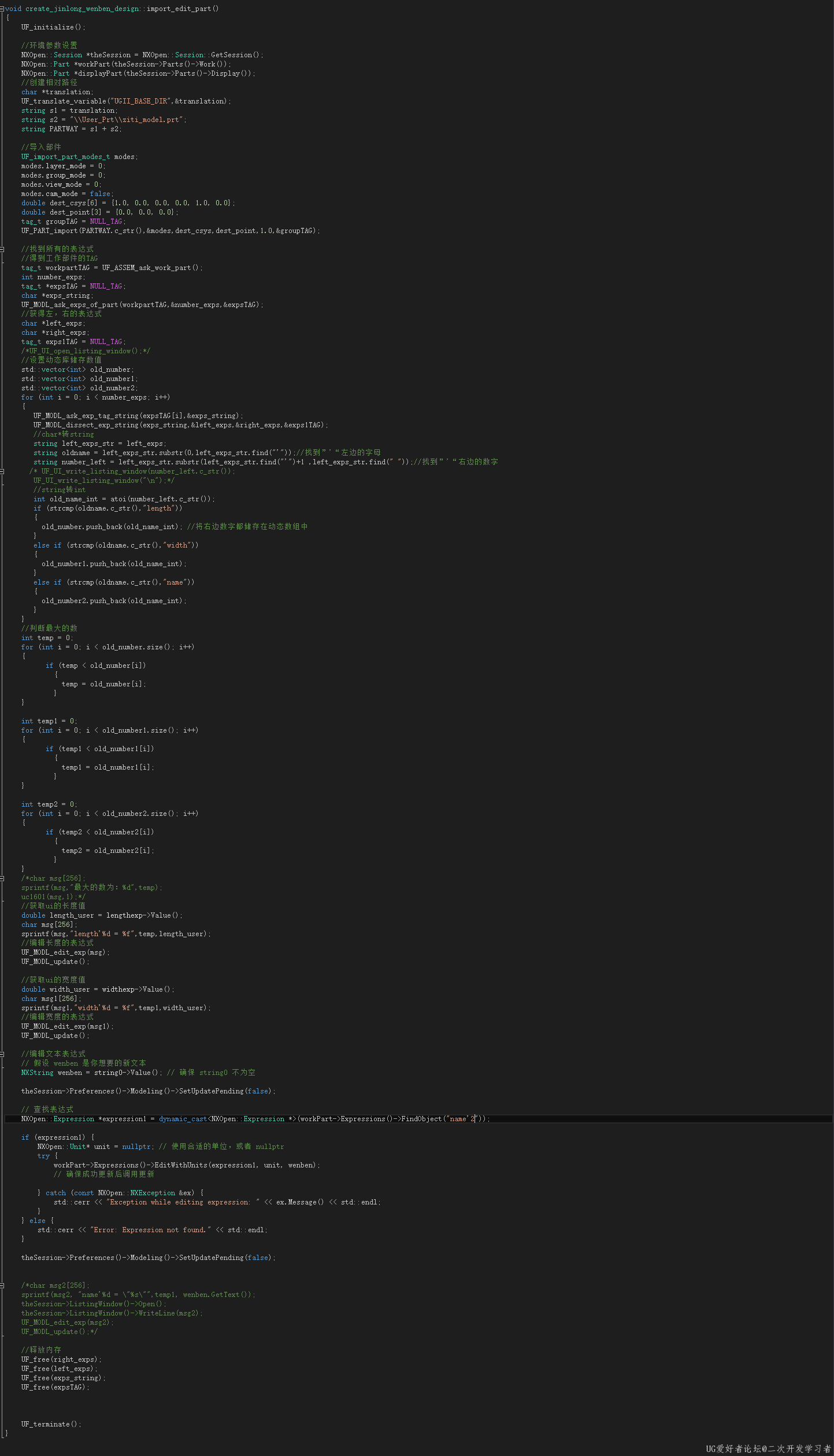Click the else if strcmp "name" line
834x1456 pixels.
coord(114,582)
